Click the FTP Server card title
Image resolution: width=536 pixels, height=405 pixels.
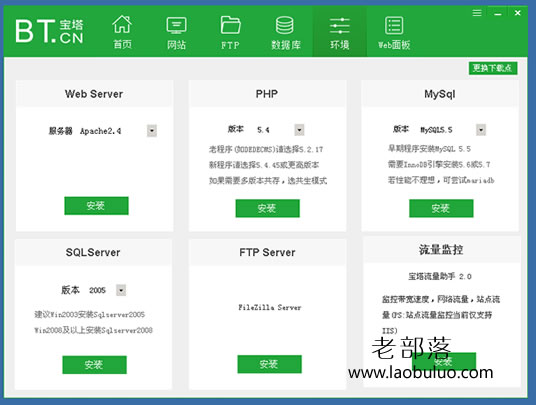point(267,253)
